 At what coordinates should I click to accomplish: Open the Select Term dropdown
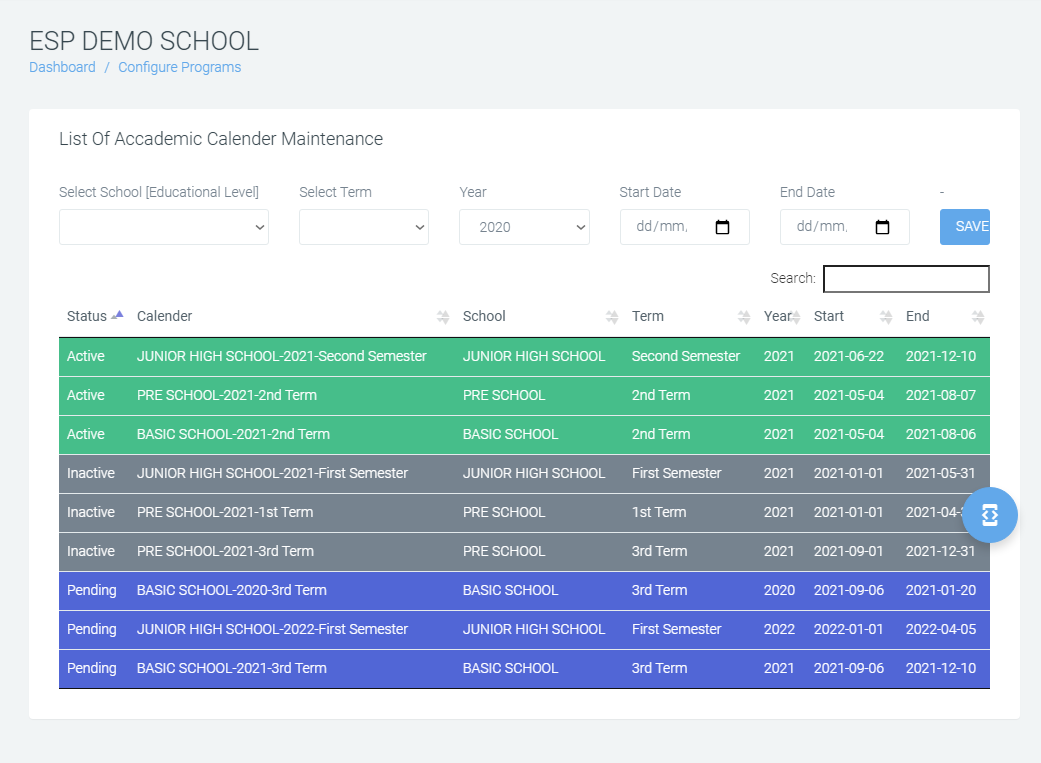point(363,227)
